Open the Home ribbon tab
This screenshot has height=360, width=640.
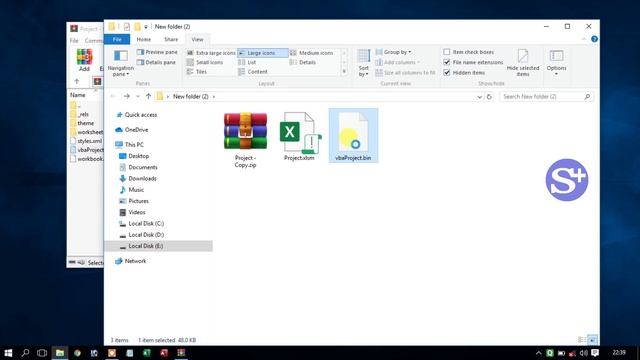coord(144,40)
